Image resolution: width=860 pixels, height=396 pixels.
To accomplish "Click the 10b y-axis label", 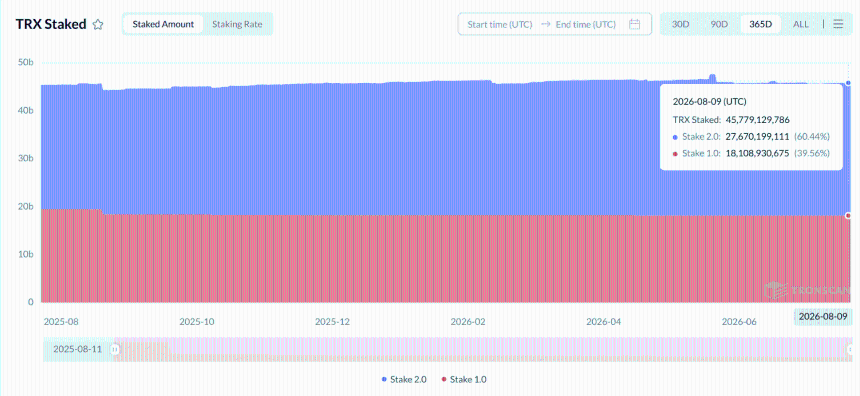I will (x=26, y=254).
